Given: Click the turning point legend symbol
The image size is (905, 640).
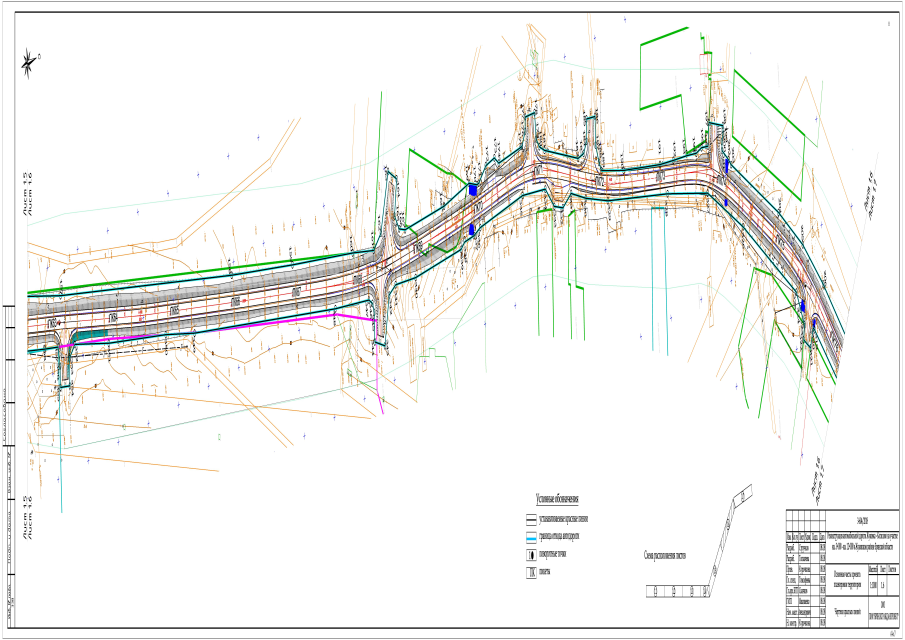Looking at the screenshot, I should coord(531,553).
